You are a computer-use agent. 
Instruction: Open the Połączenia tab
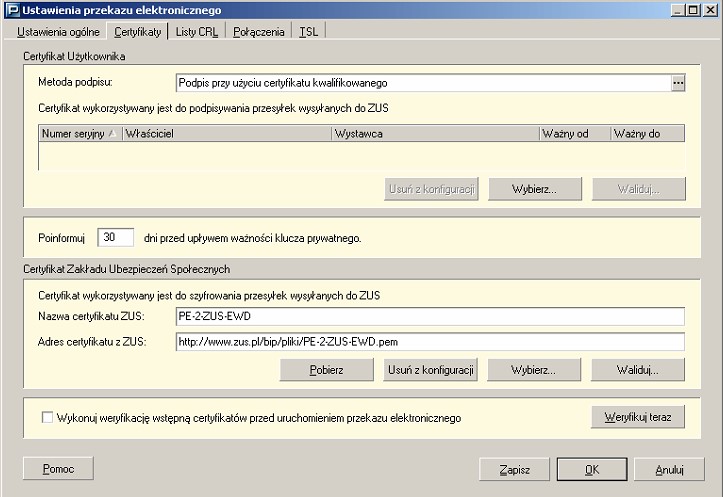pos(258,32)
